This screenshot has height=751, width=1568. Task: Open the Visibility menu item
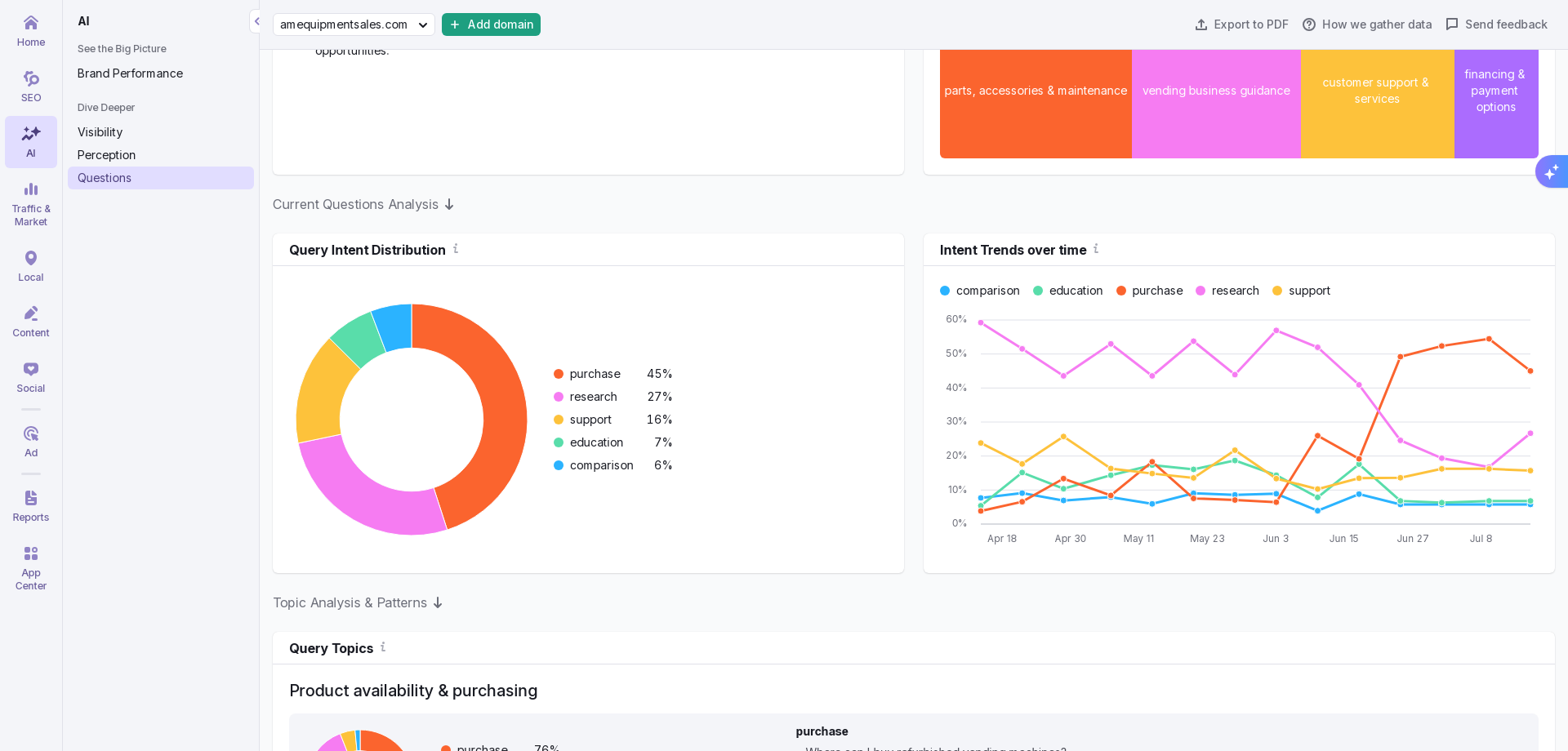click(x=100, y=132)
